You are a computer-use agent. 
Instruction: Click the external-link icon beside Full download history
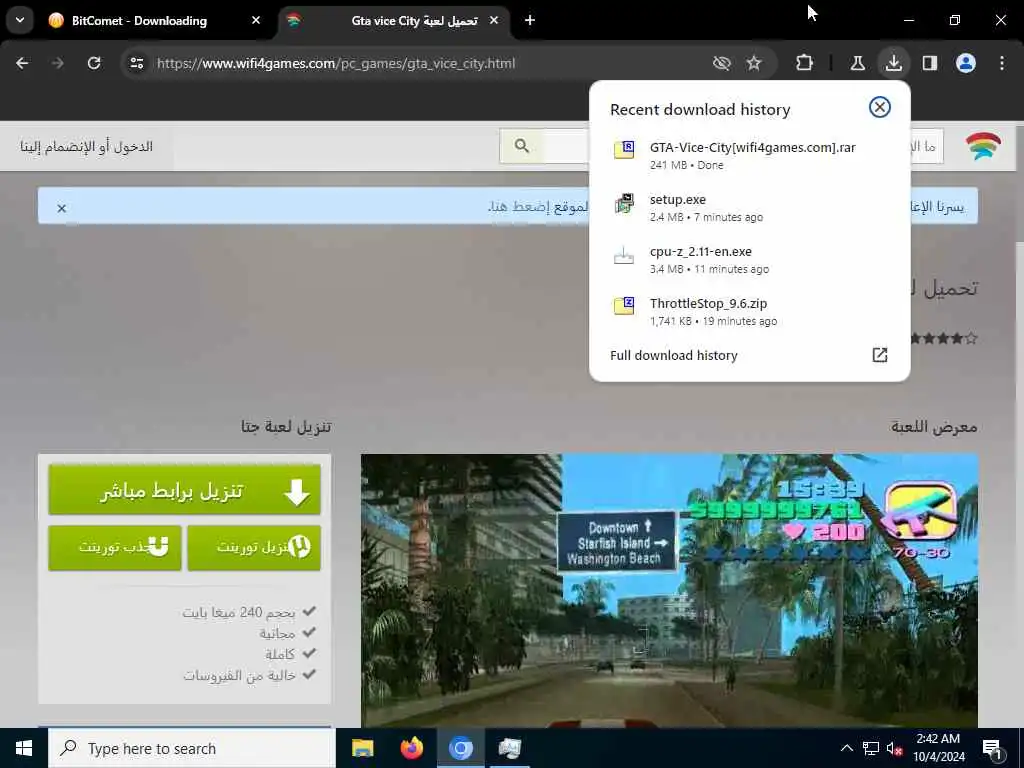tap(880, 355)
